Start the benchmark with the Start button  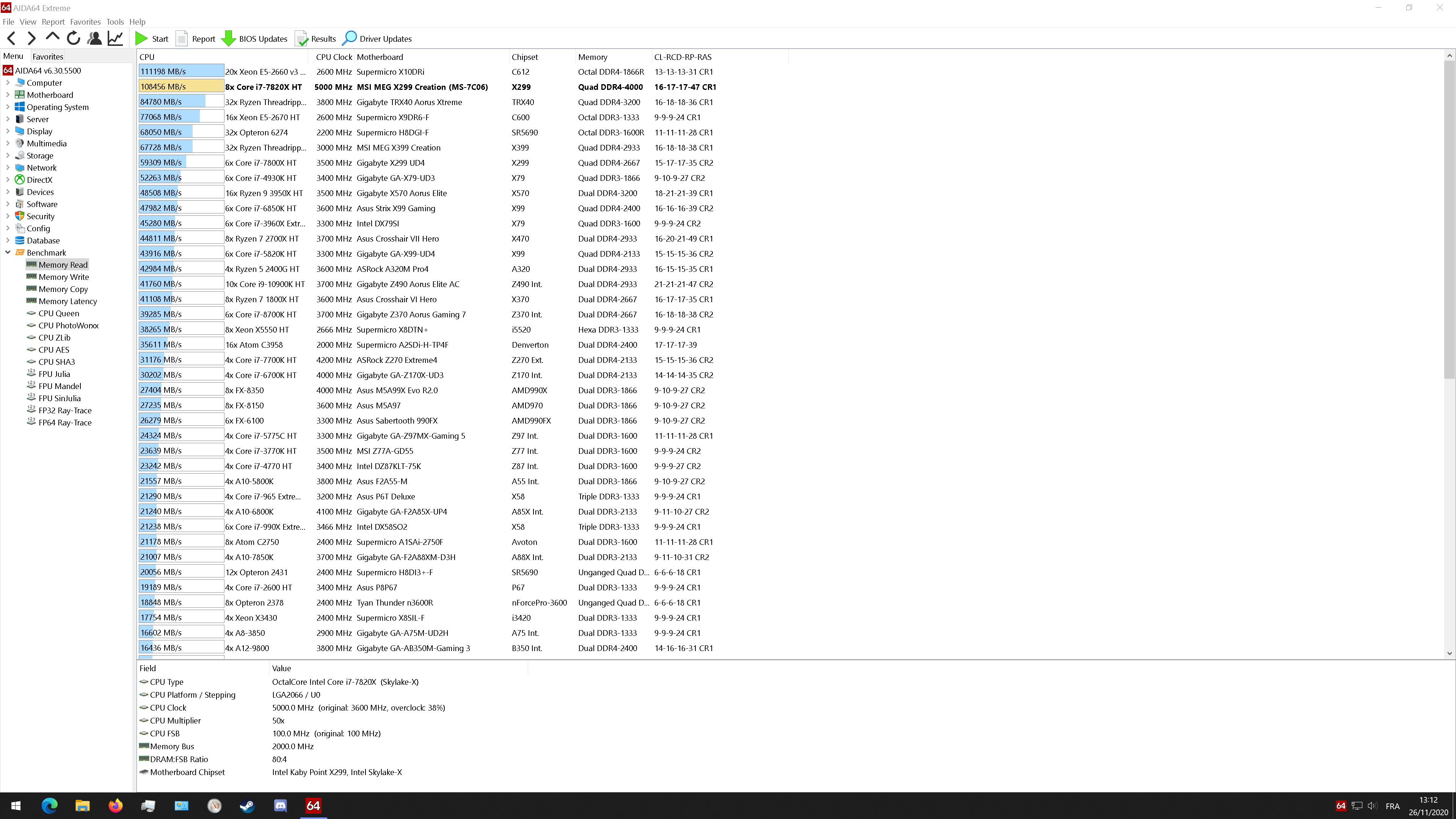point(152,38)
